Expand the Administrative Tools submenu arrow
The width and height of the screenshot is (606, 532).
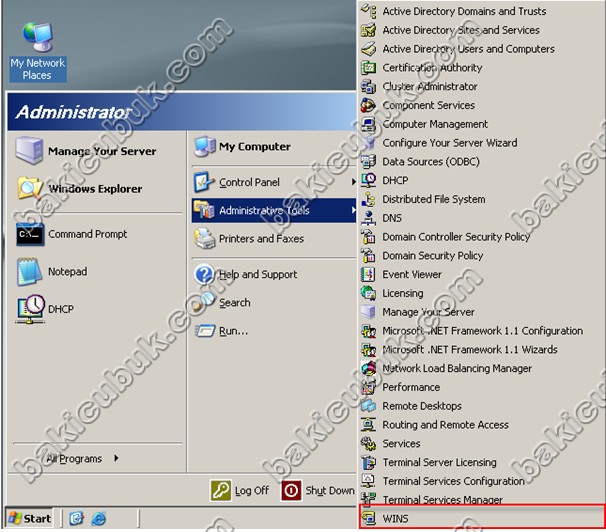pos(353,210)
